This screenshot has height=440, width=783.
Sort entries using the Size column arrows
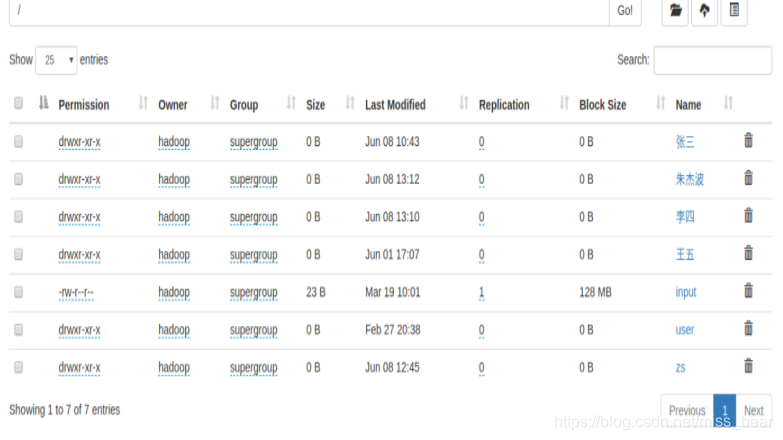click(350, 103)
